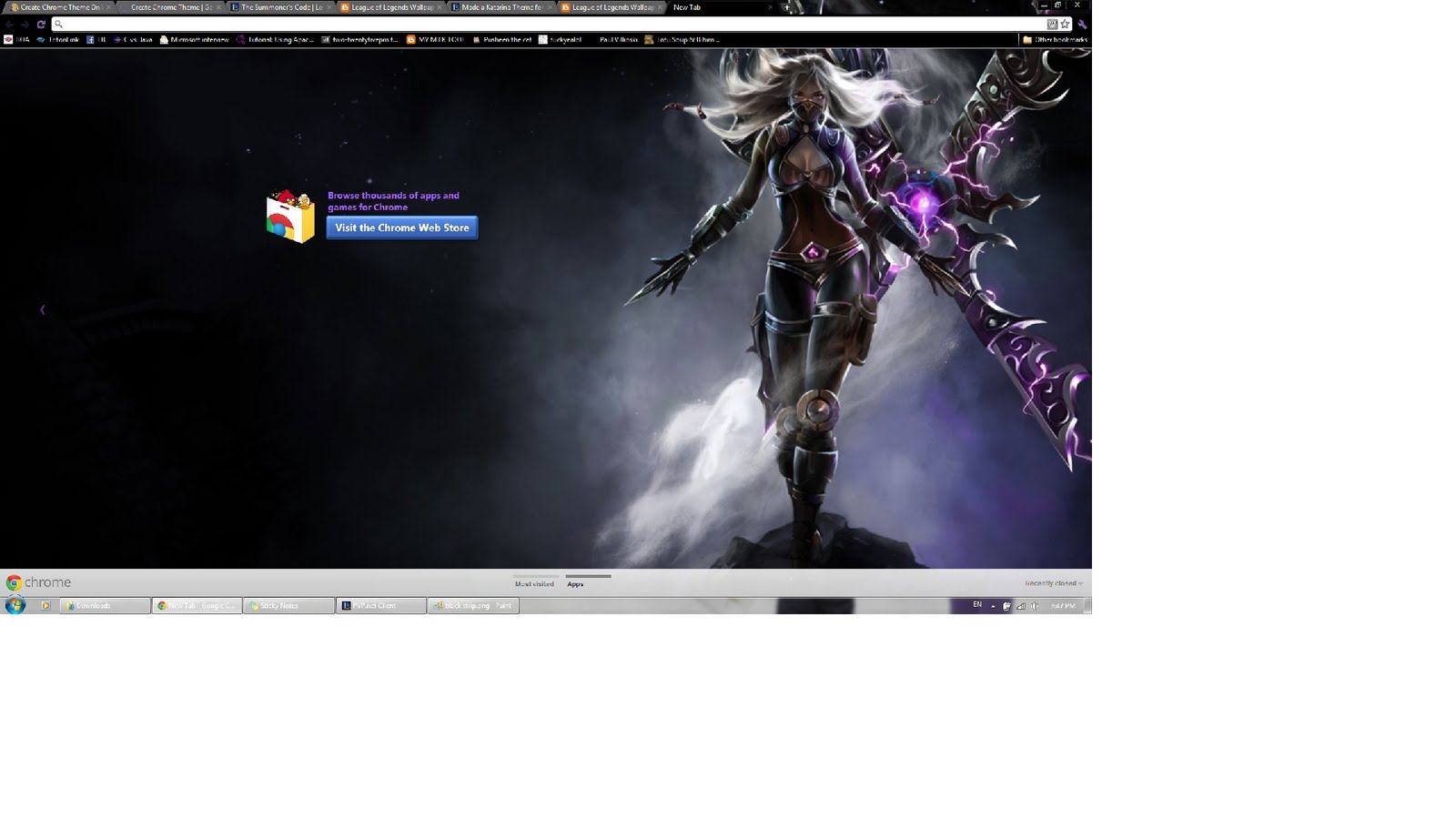Expand the Recently closed menu
The width and height of the screenshot is (1456, 819).
(1054, 583)
